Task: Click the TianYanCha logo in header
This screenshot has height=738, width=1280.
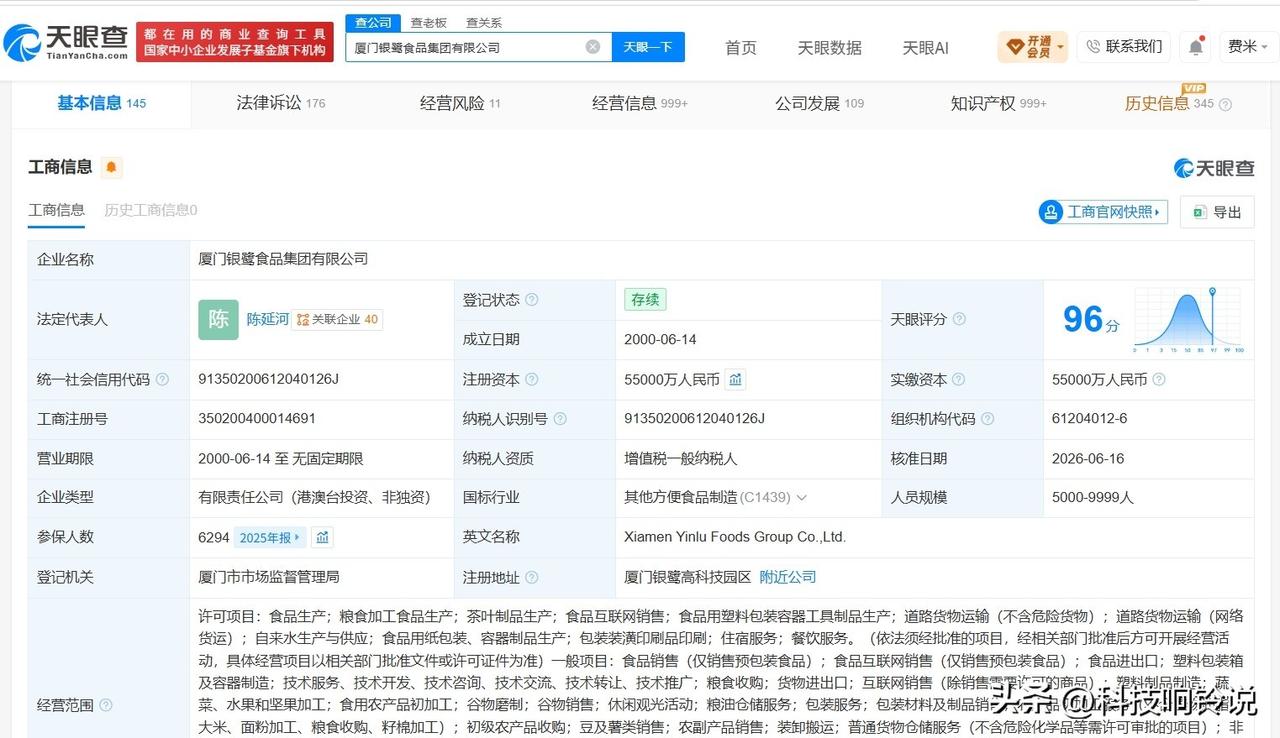Action: tap(66, 42)
